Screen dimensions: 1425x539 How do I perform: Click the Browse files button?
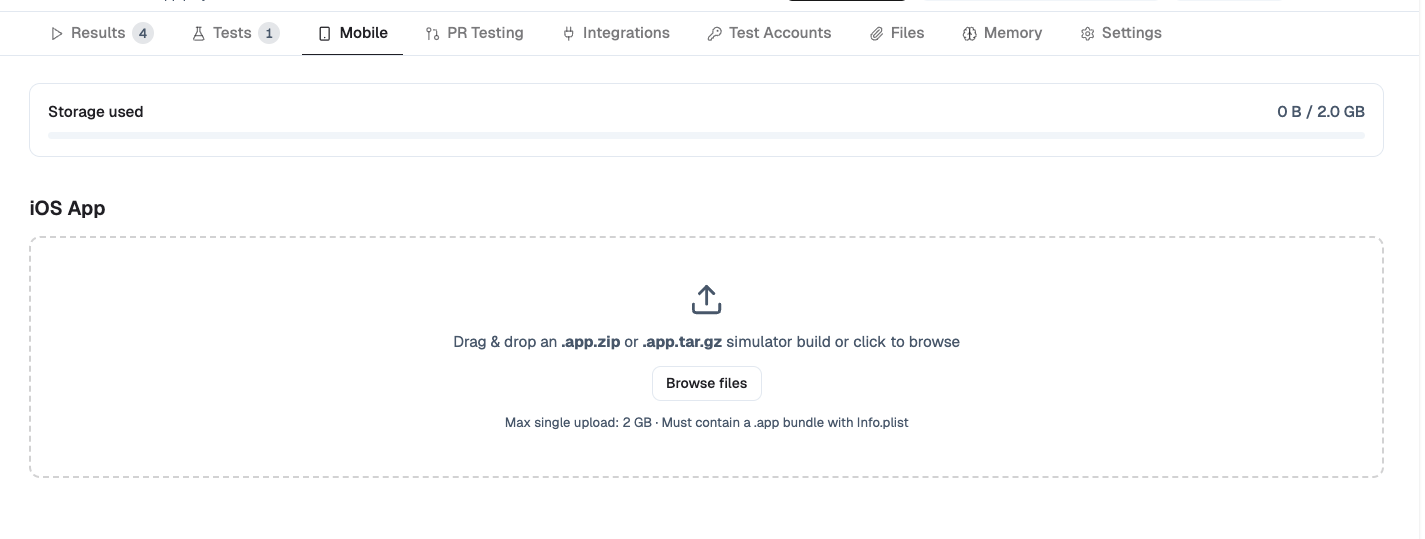(x=706, y=383)
